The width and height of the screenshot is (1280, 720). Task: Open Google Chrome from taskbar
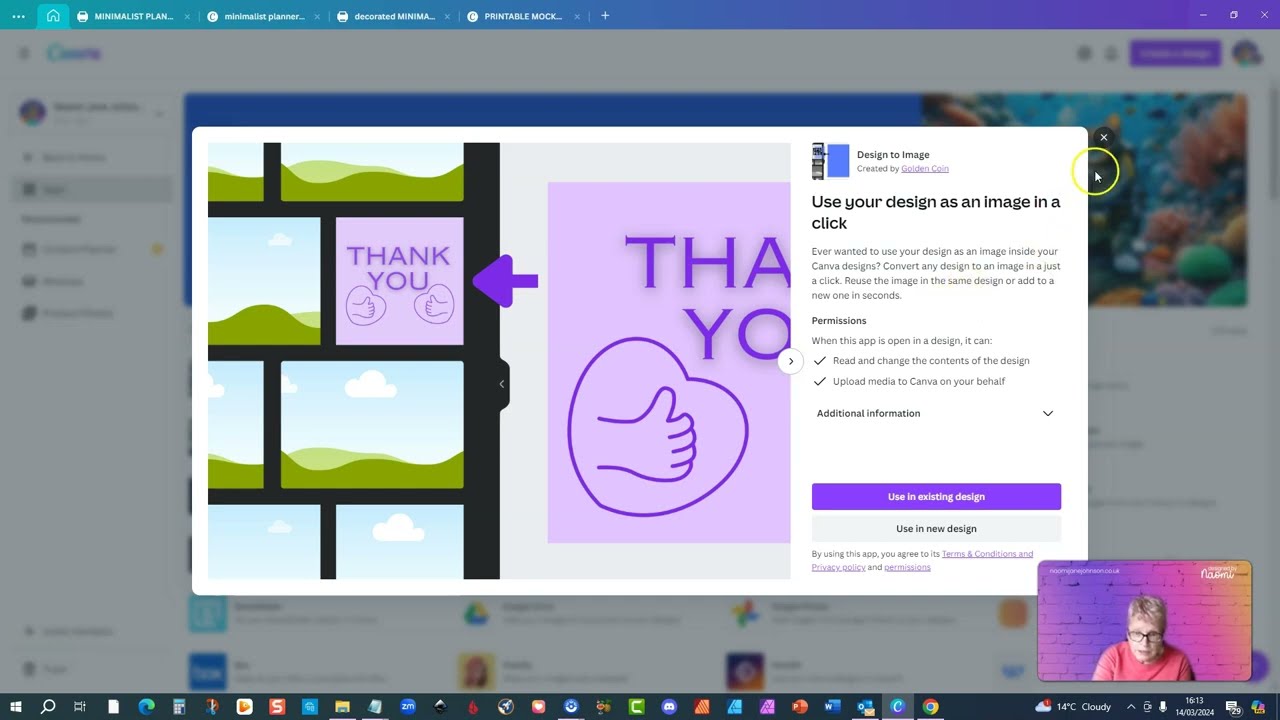(930, 707)
